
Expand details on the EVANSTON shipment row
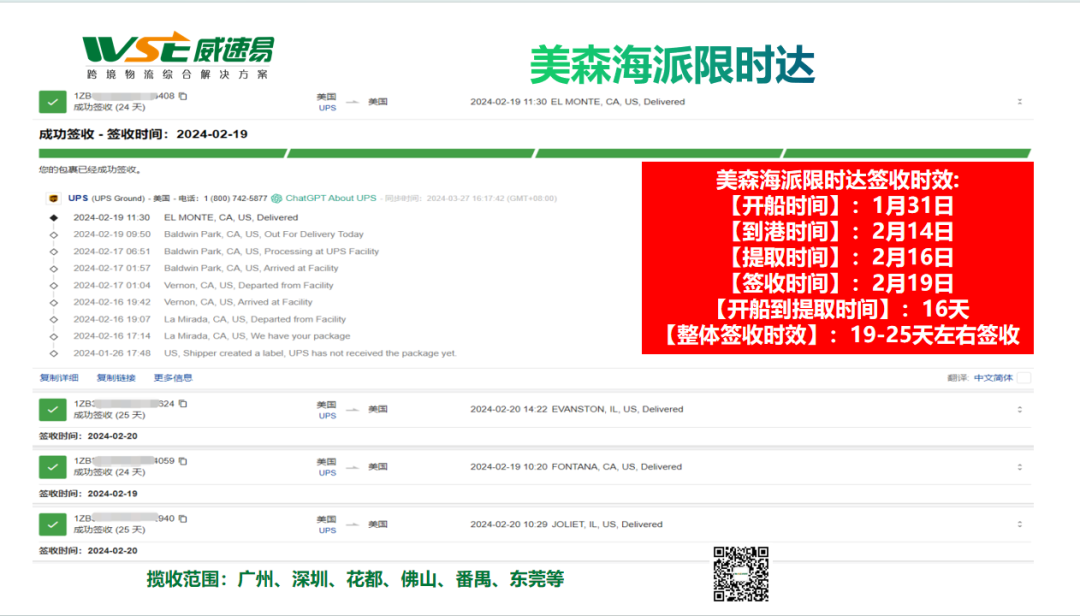pyautogui.click(x=1019, y=408)
